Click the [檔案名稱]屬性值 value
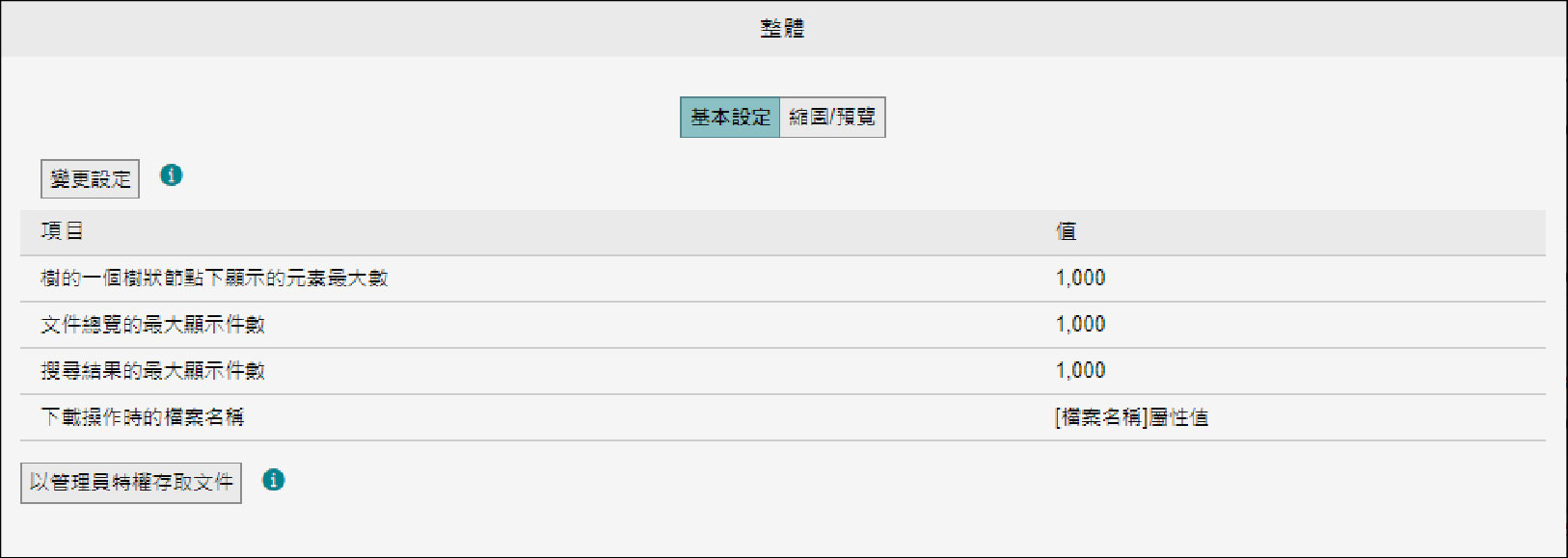 1131,417
